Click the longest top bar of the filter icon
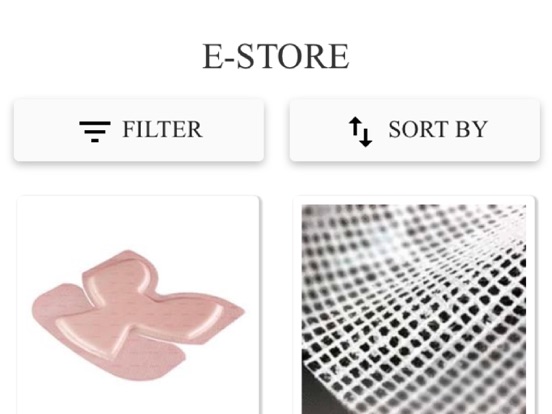552x414 pixels. click(x=95, y=123)
